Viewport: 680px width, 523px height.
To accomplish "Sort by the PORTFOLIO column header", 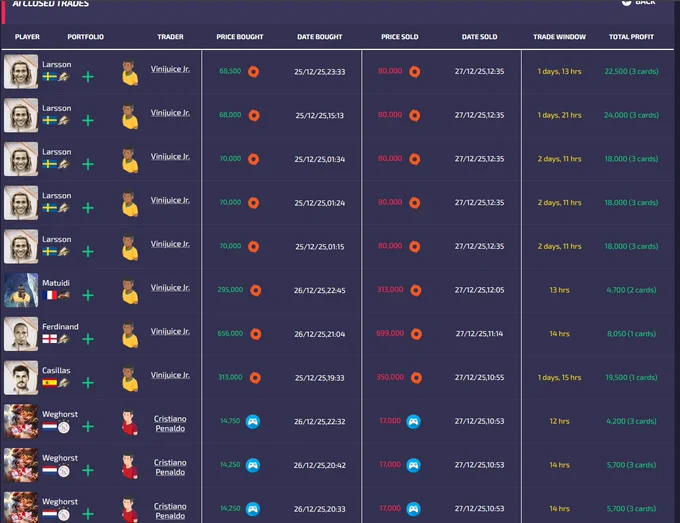I will click(85, 37).
